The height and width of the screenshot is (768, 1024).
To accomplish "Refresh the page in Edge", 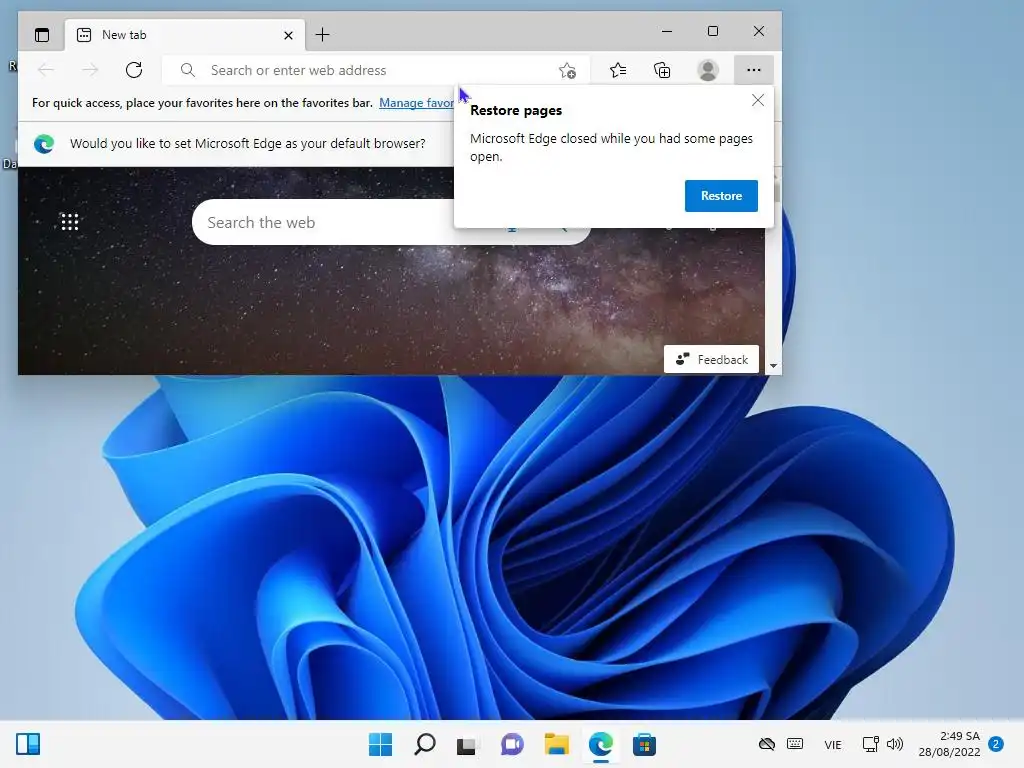I will [134, 70].
